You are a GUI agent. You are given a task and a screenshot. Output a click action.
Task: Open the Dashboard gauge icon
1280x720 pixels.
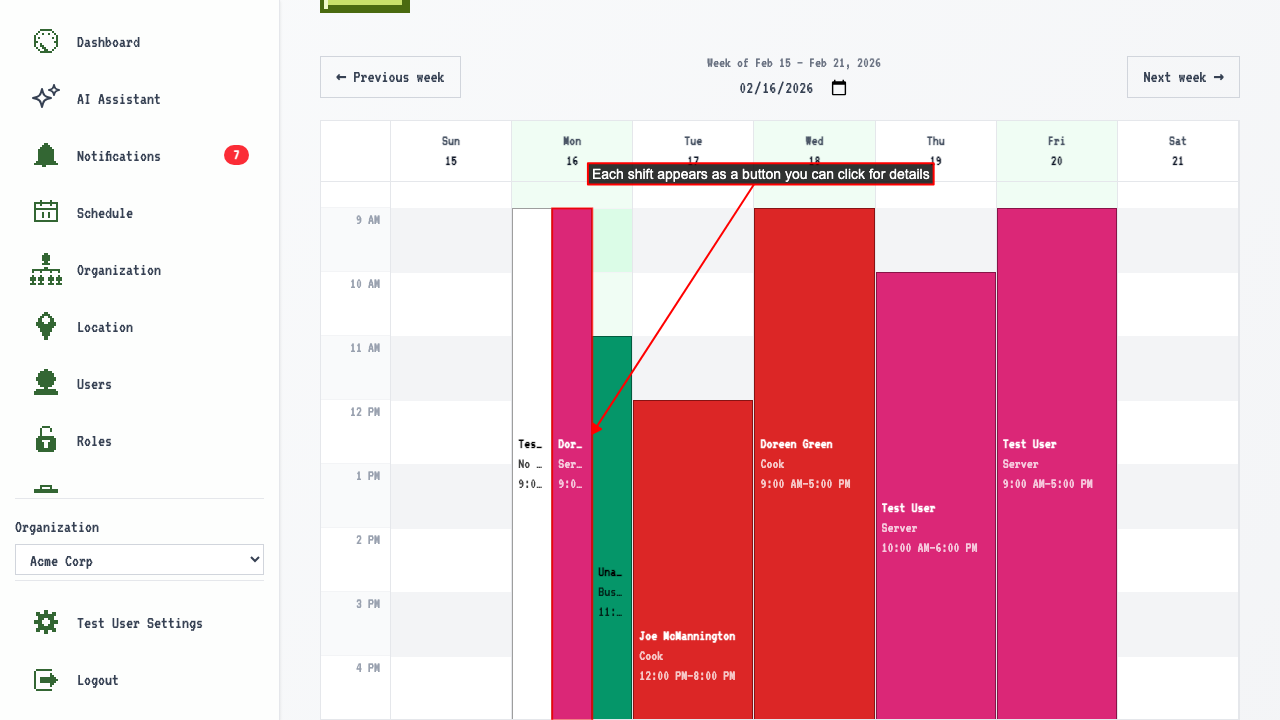click(46, 42)
